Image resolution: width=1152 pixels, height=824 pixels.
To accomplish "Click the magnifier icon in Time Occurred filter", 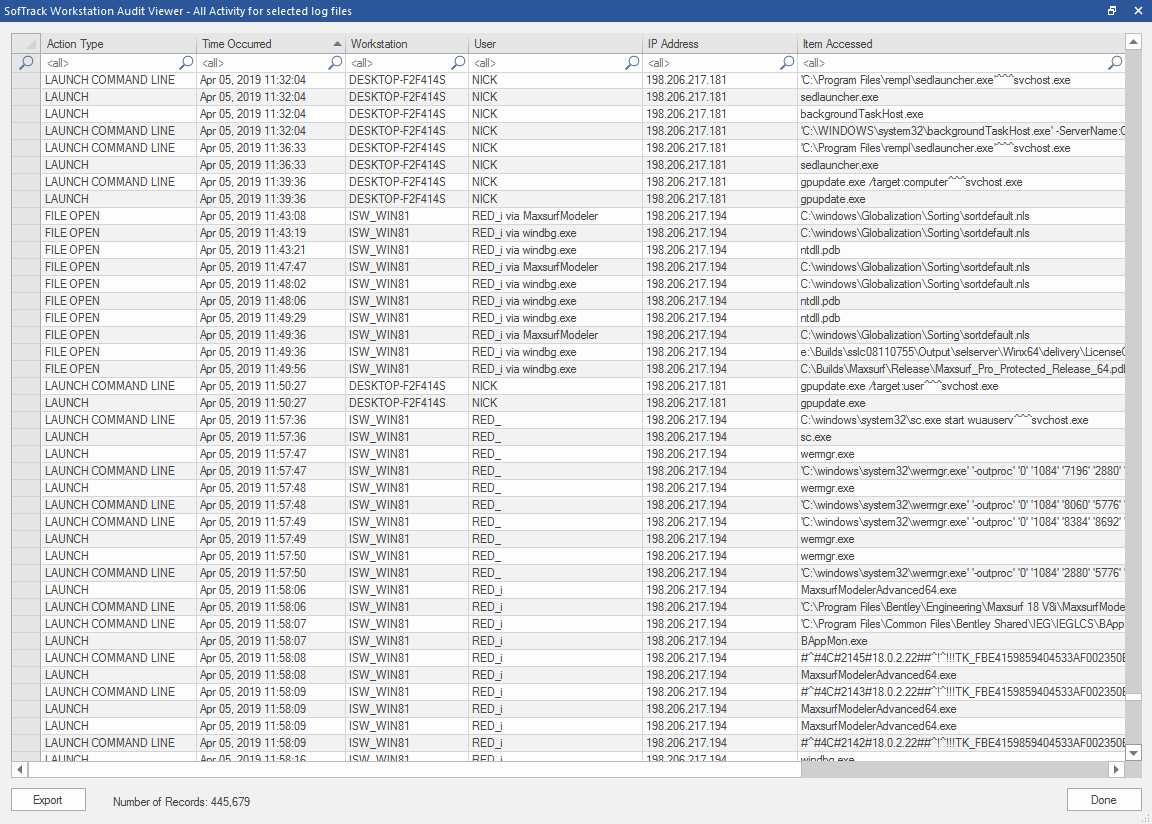I will (335, 62).
